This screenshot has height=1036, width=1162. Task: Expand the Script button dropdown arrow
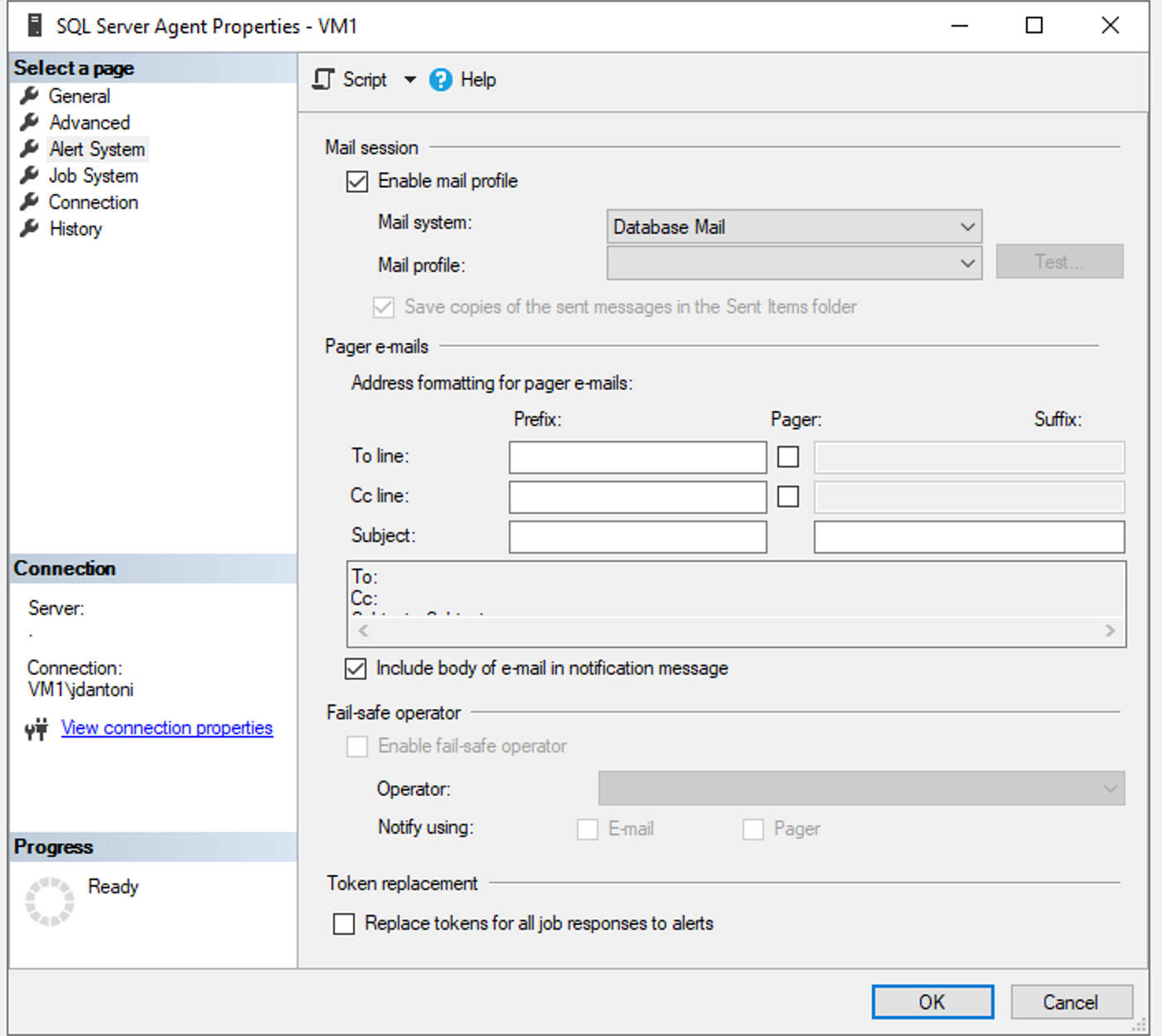point(410,80)
